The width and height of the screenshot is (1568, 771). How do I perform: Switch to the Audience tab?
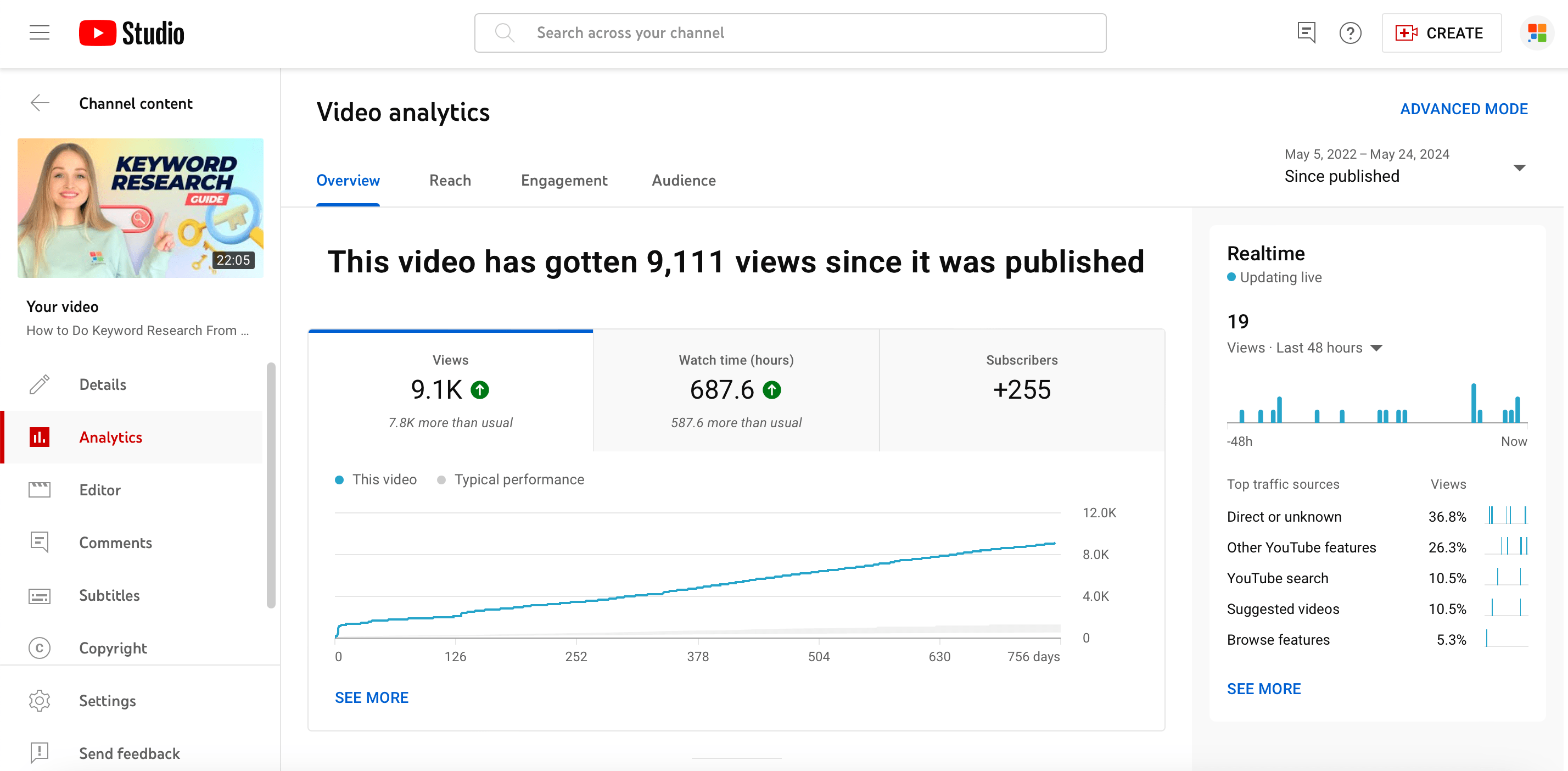point(684,180)
